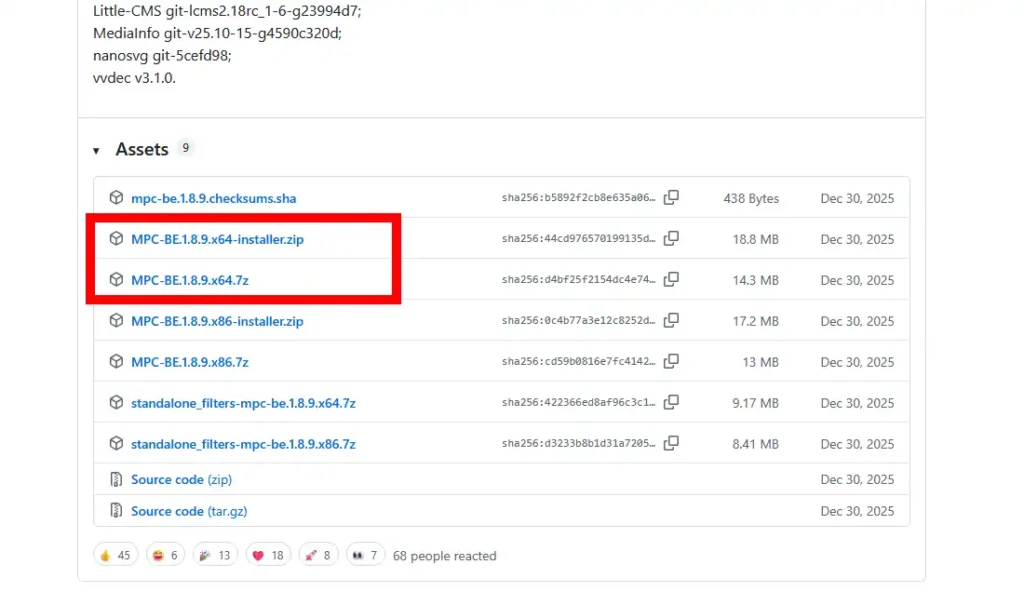Download MPC-BE.1.8.9.x86.7z archive

[x=189, y=362]
